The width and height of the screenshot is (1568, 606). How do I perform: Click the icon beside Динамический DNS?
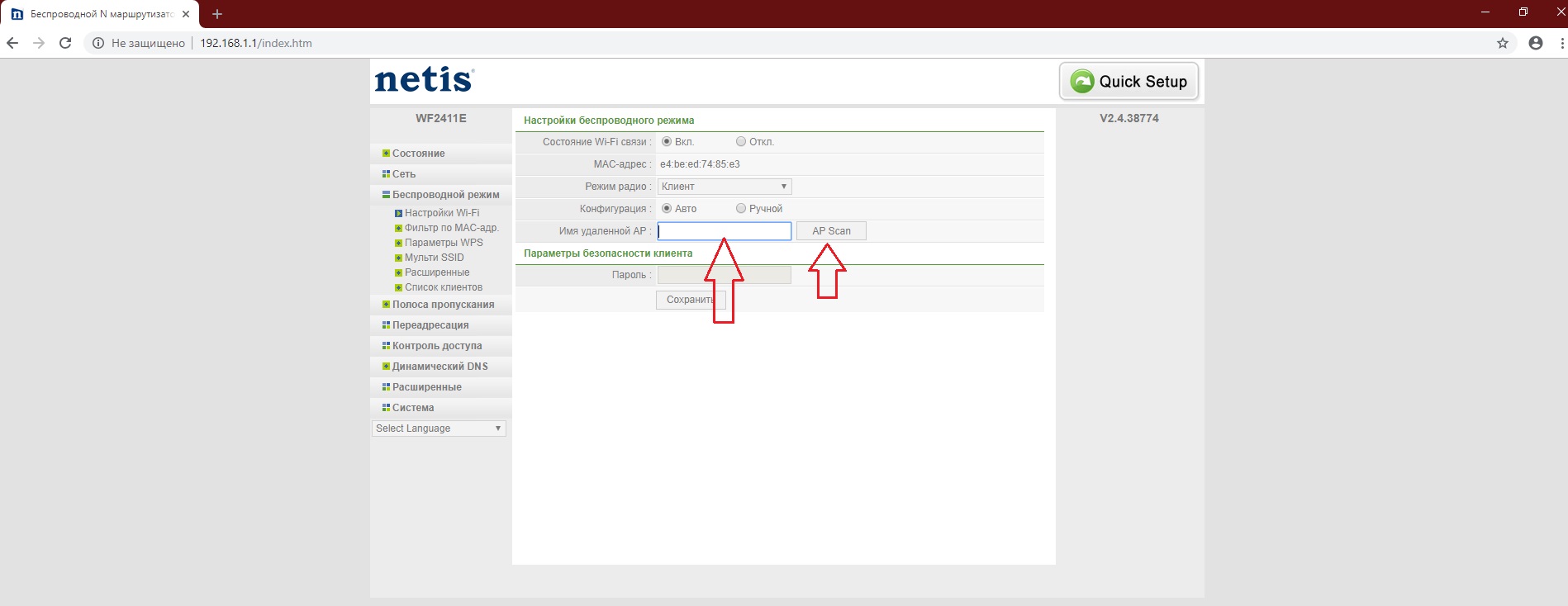386,367
